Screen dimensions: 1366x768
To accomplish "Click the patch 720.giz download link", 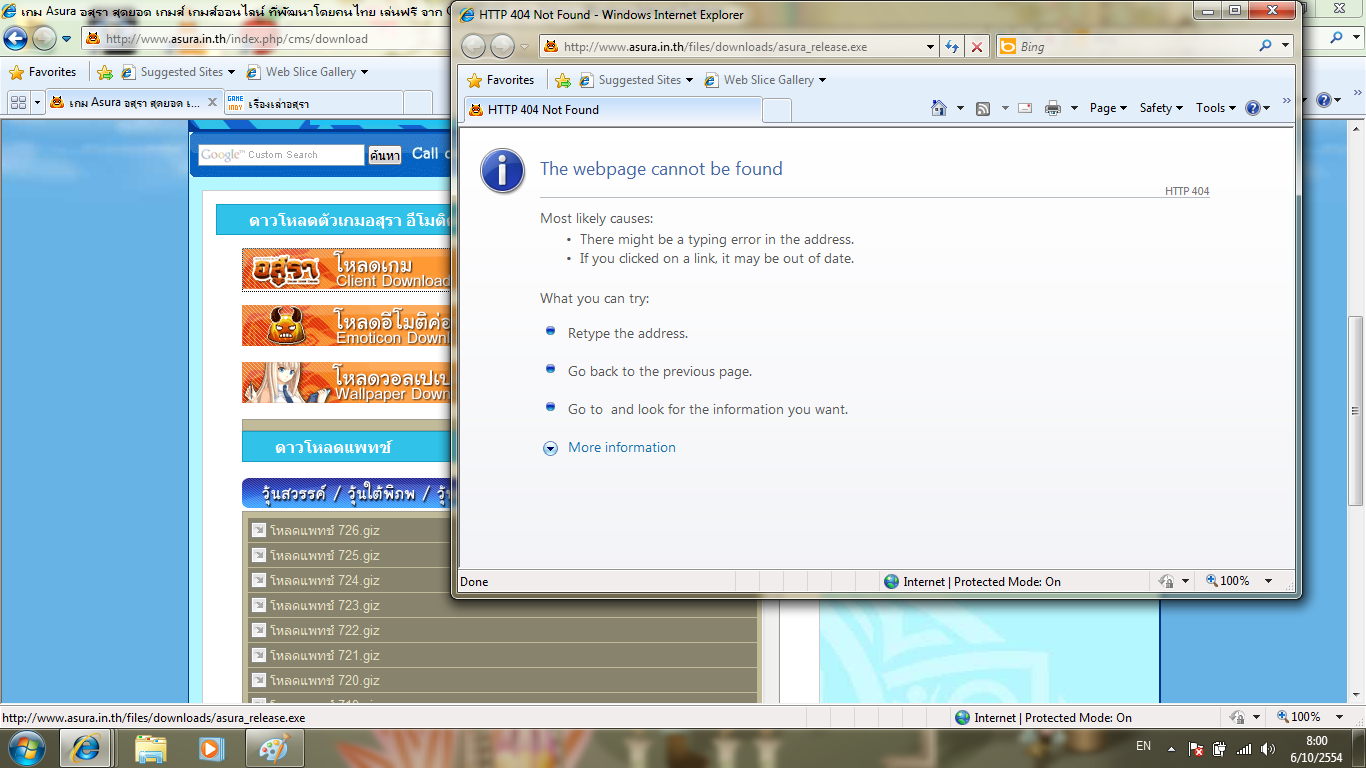I will 324,680.
